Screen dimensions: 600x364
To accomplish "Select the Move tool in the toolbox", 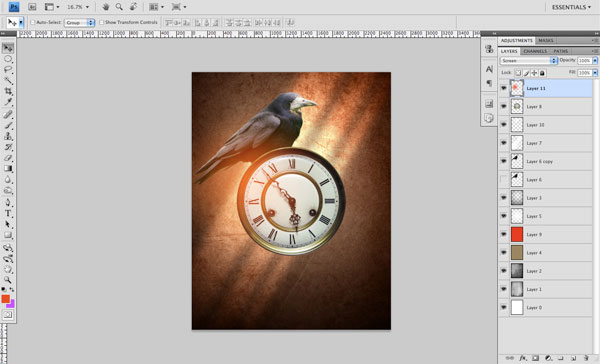I will point(8,48).
